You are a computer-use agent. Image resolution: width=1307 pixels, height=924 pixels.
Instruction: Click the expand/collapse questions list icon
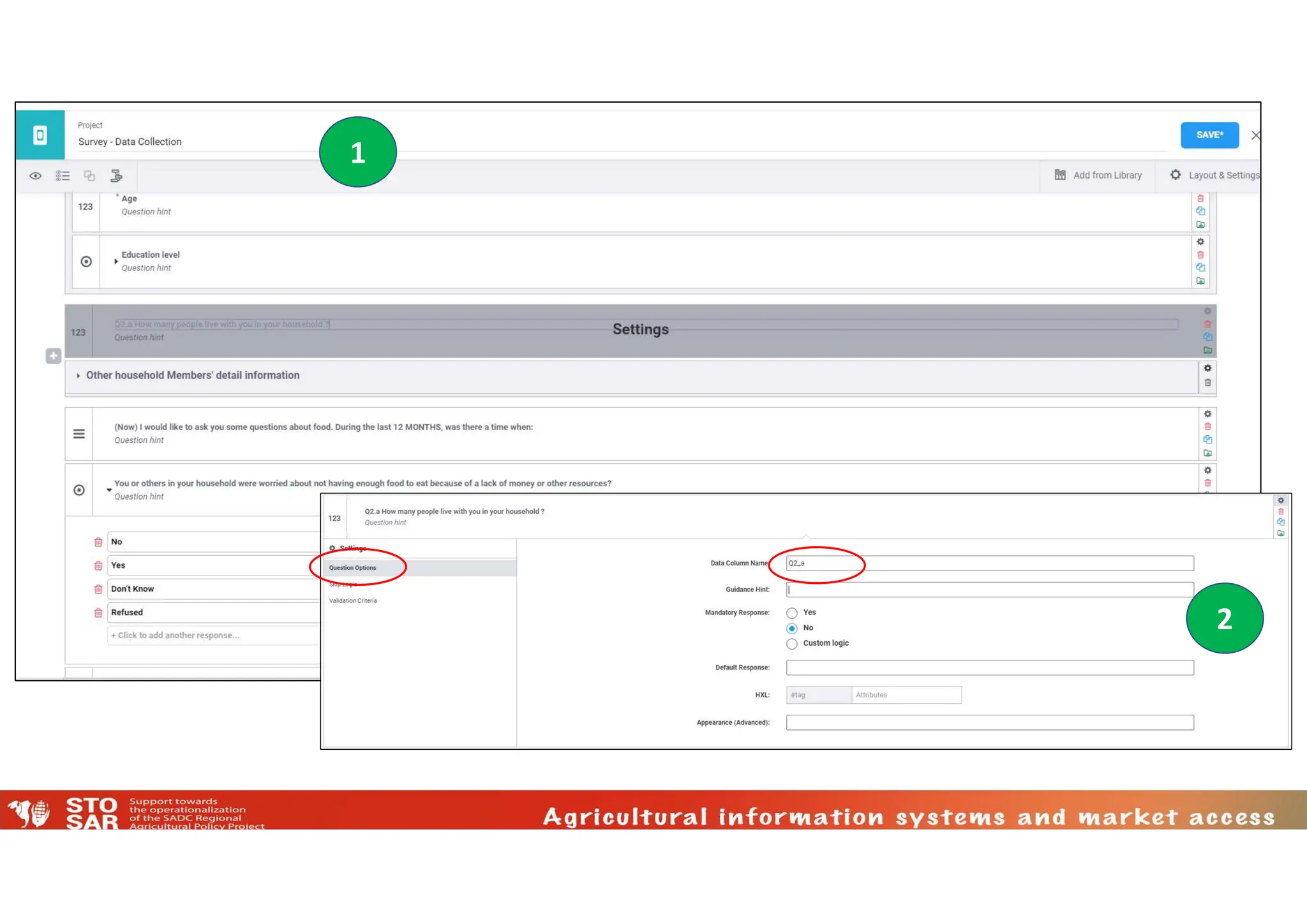(x=63, y=175)
